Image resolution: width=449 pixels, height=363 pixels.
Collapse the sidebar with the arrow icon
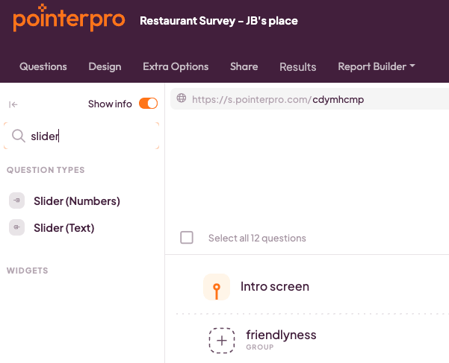(13, 105)
